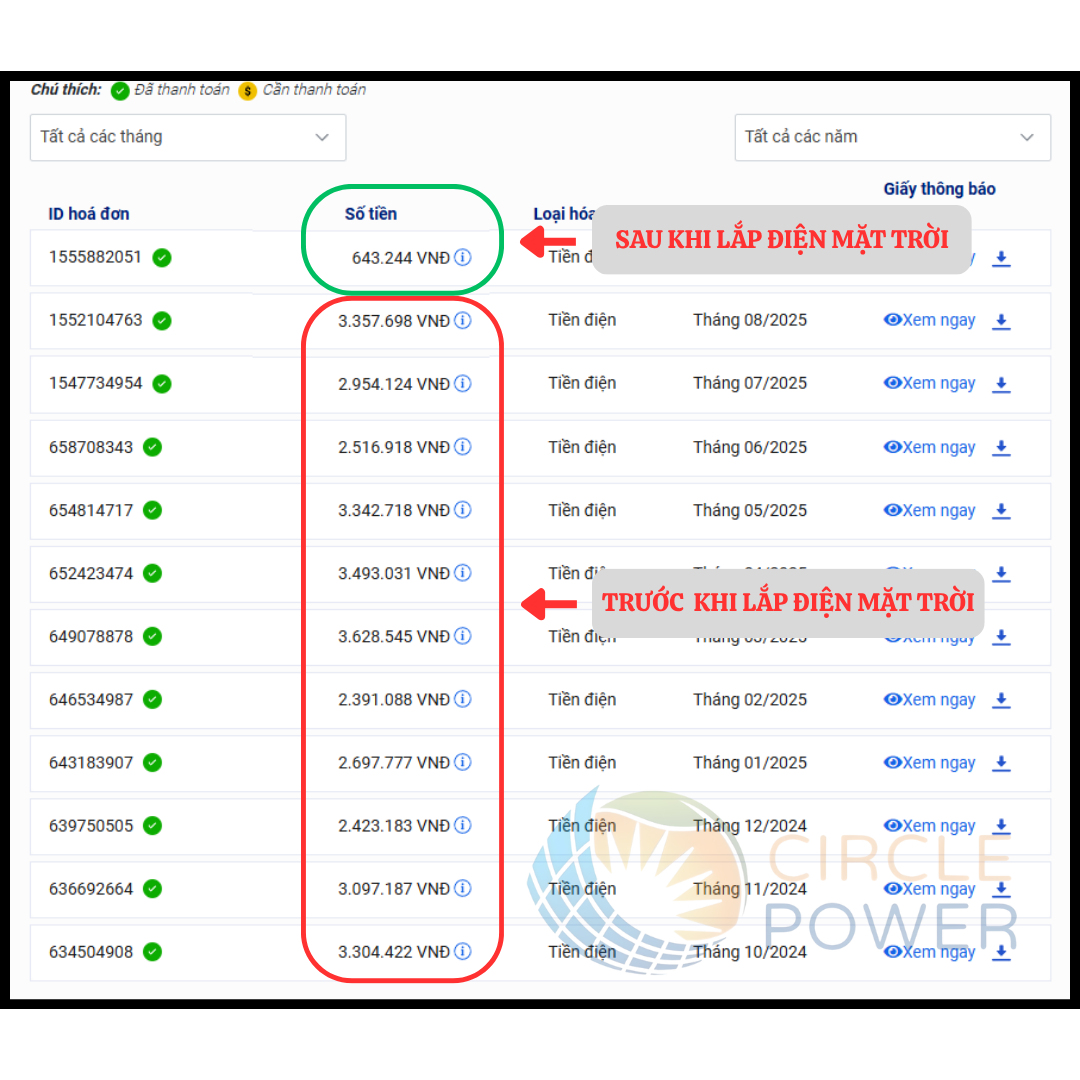Click 'Xem ngay' for Tháng 05/2025
The width and height of the screenshot is (1080, 1080).
pos(929,510)
